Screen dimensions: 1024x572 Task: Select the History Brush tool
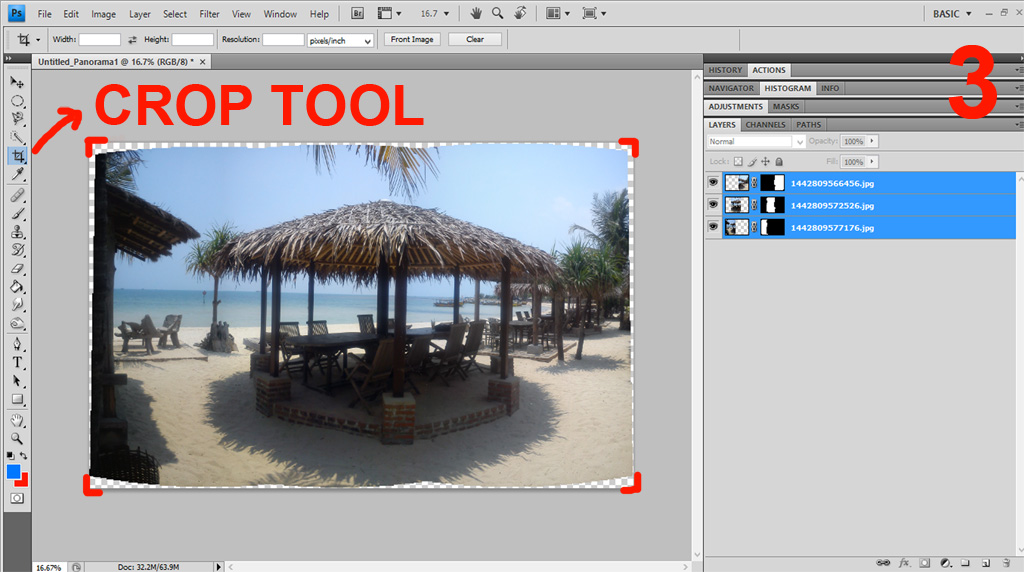(17, 250)
